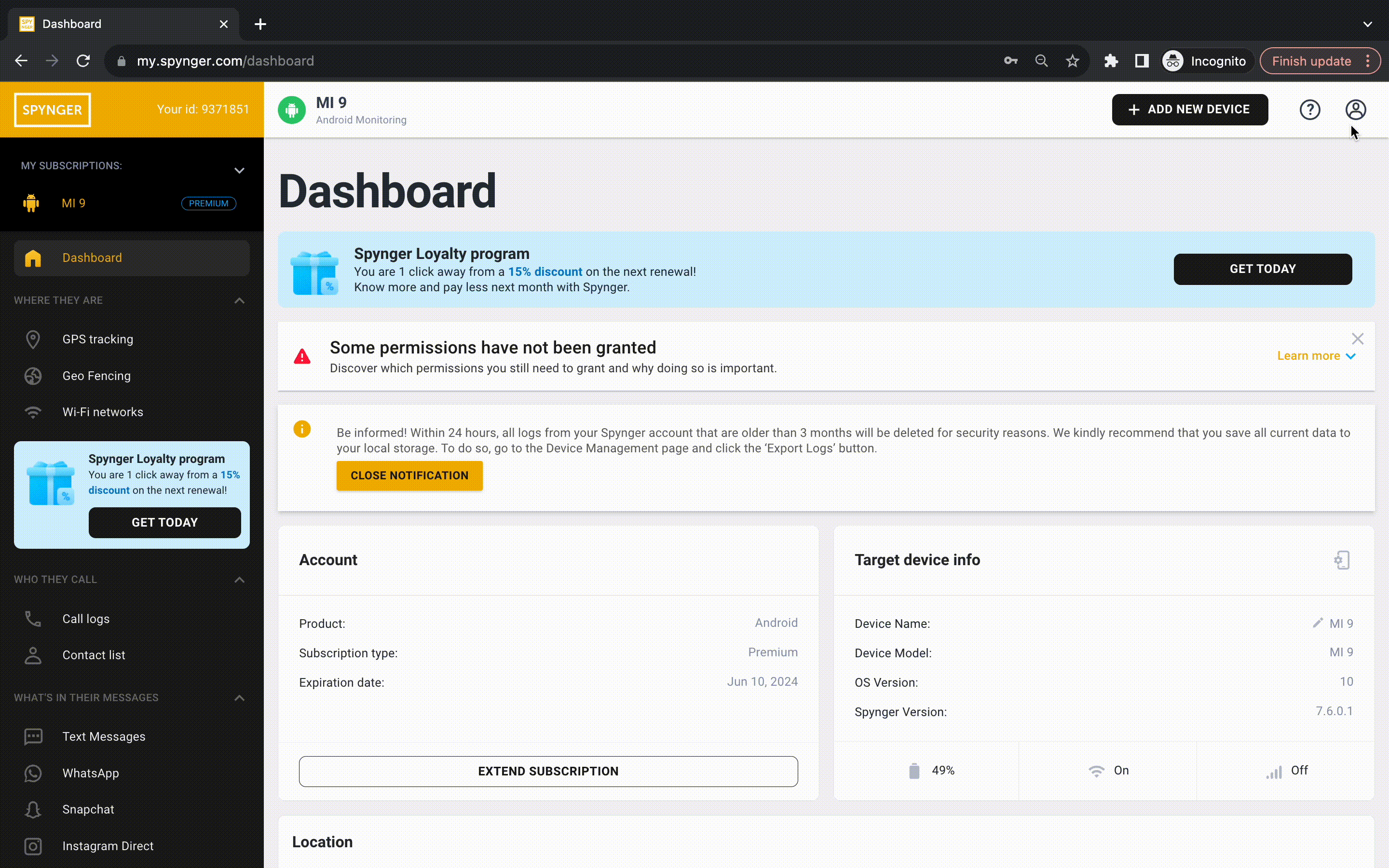The height and width of the screenshot is (868, 1389).
Task: Click EXTEND SUBSCRIPTION button
Action: click(x=548, y=770)
